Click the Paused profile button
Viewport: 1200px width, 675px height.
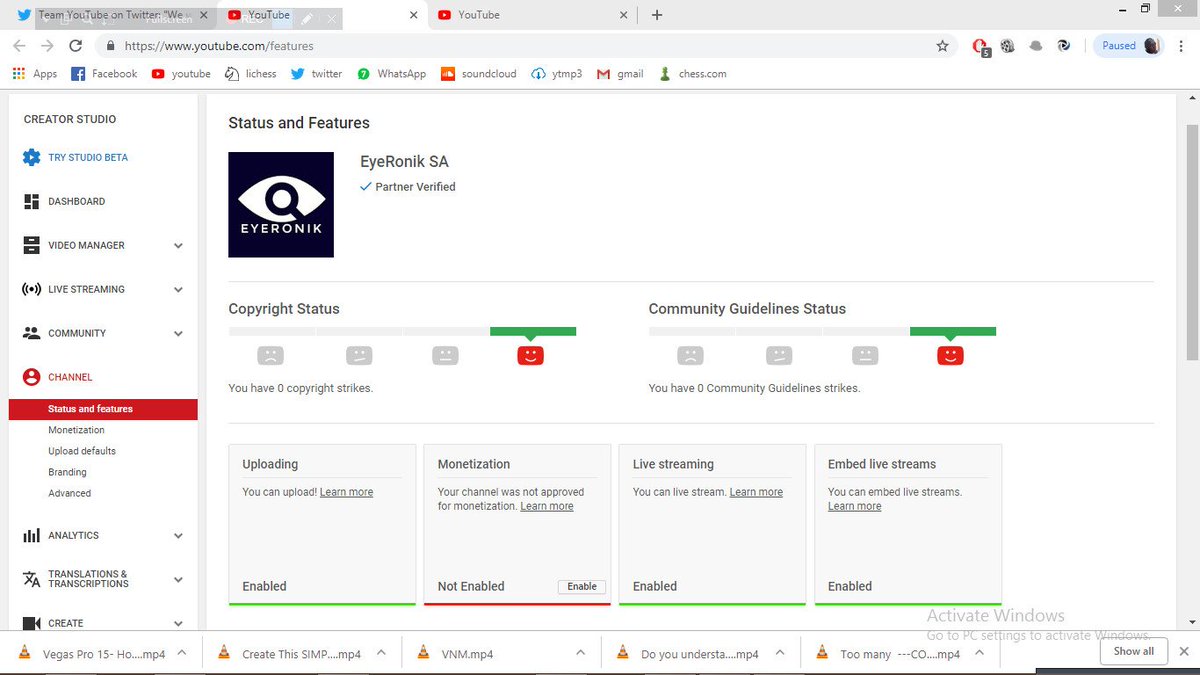tap(1130, 46)
